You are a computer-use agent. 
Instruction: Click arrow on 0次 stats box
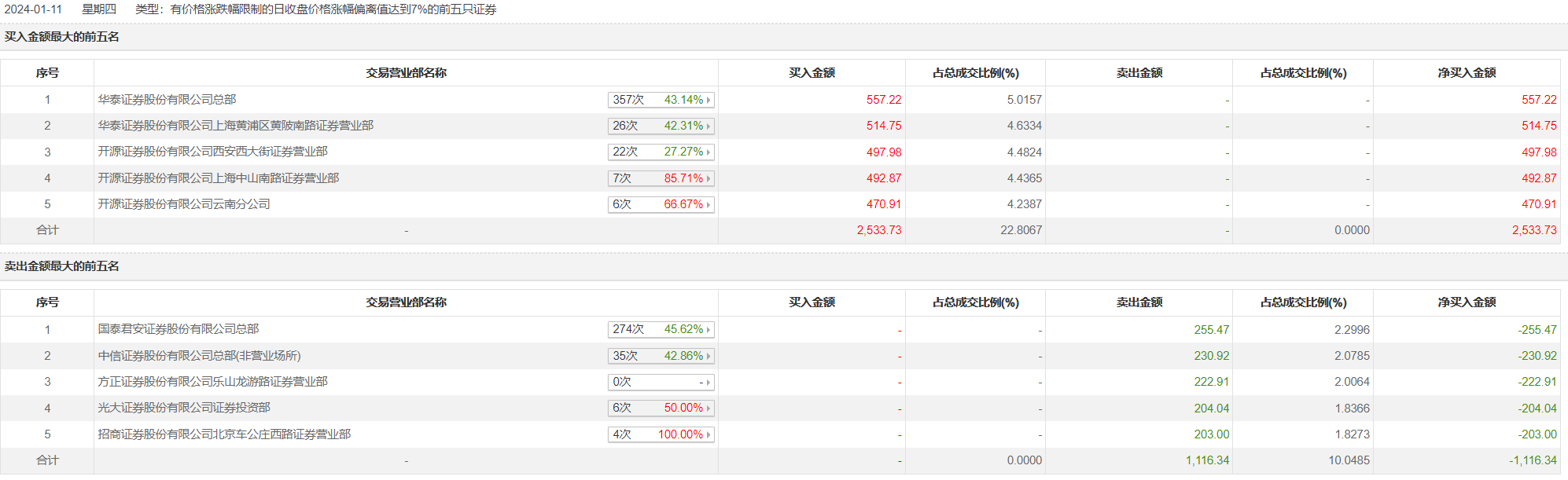[x=709, y=383]
